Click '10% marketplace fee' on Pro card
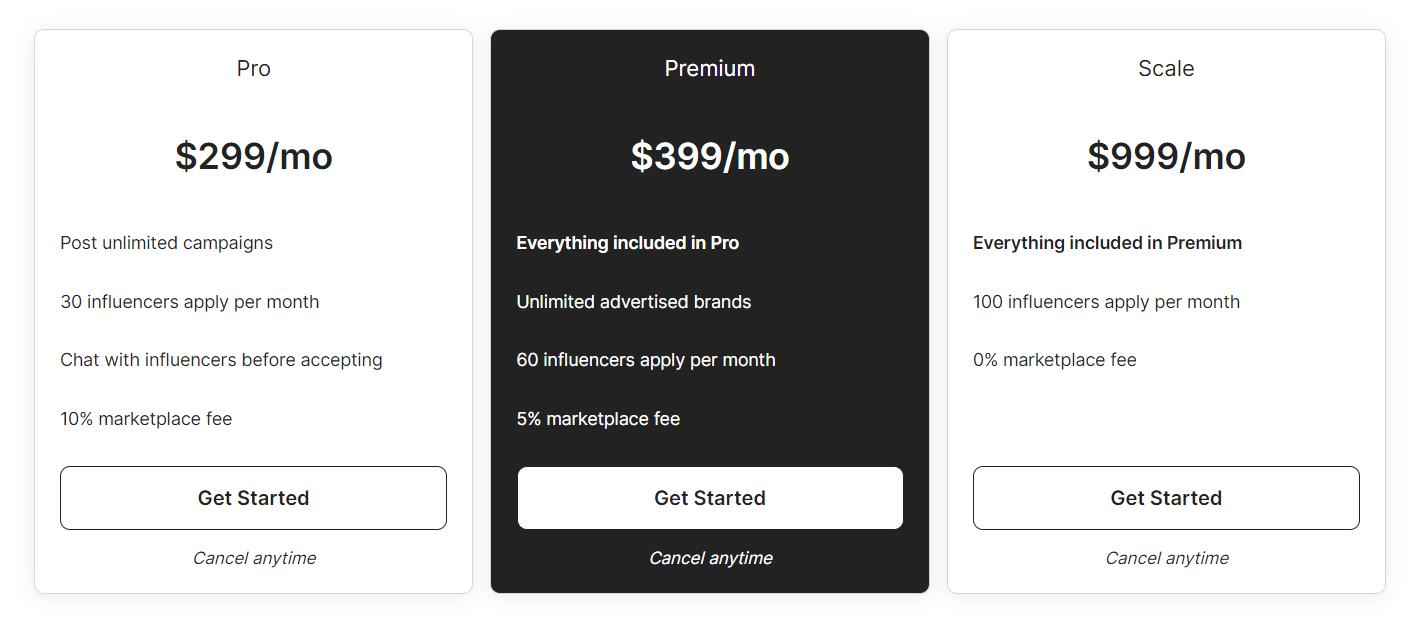The image size is (1415, 618). click(145, 418)
